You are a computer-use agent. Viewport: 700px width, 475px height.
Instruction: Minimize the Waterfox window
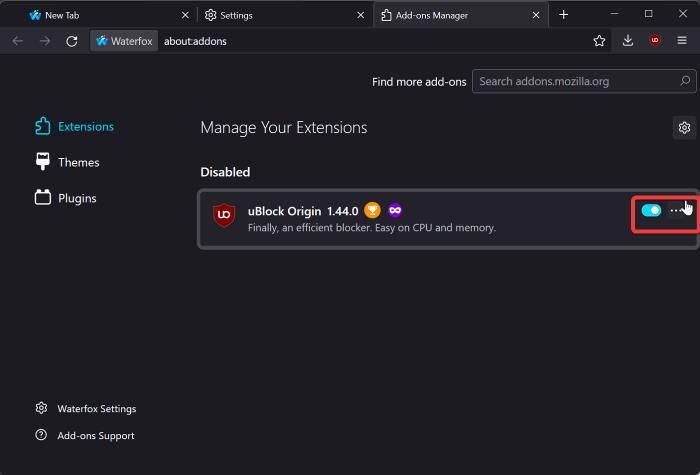tap(614, 14)
